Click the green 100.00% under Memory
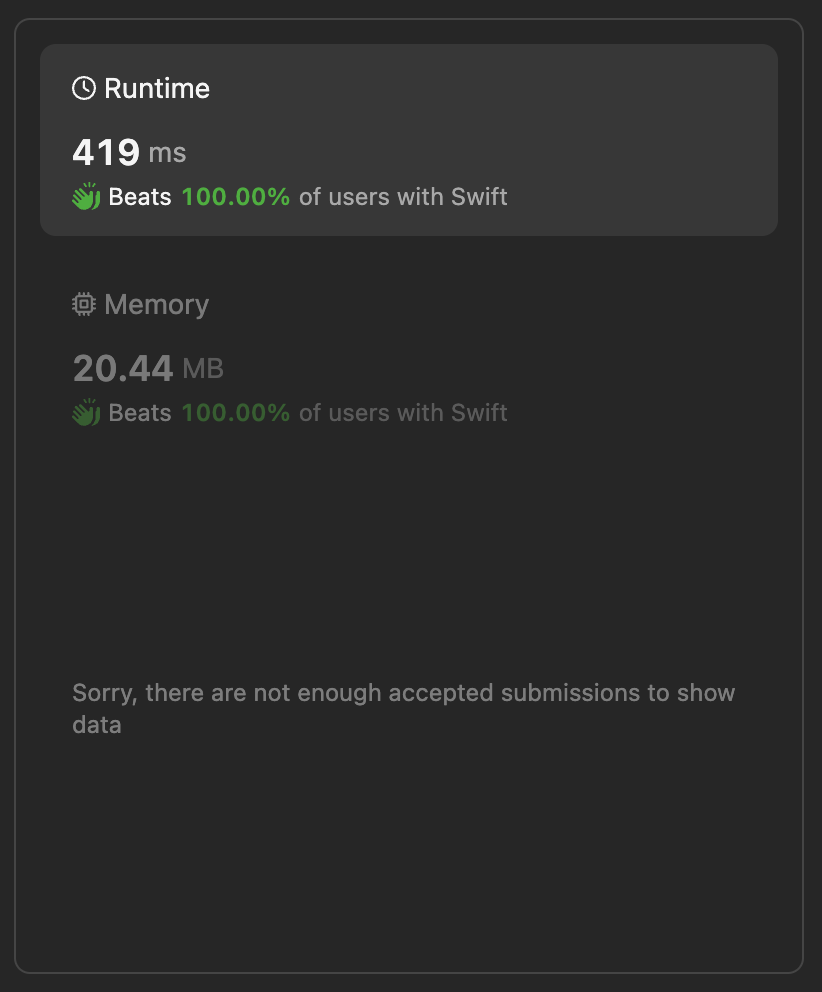The image size is (822, 992). 236,412
